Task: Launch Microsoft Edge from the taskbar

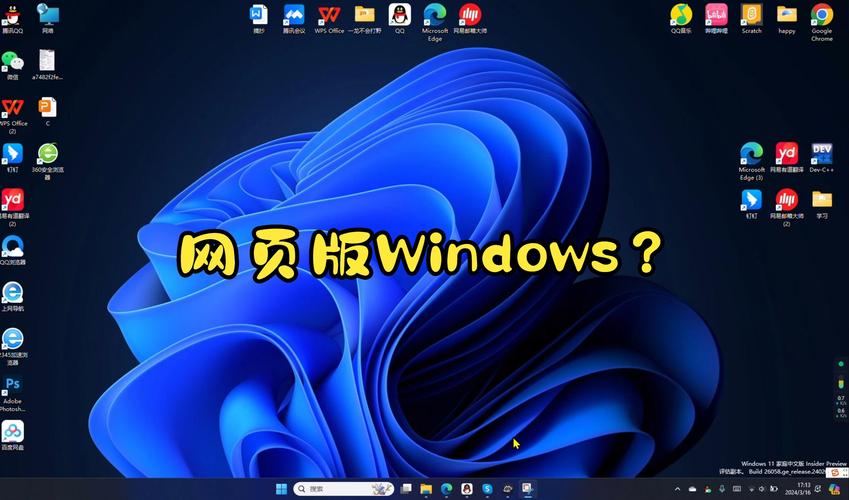Action: (x=447, y=489)
